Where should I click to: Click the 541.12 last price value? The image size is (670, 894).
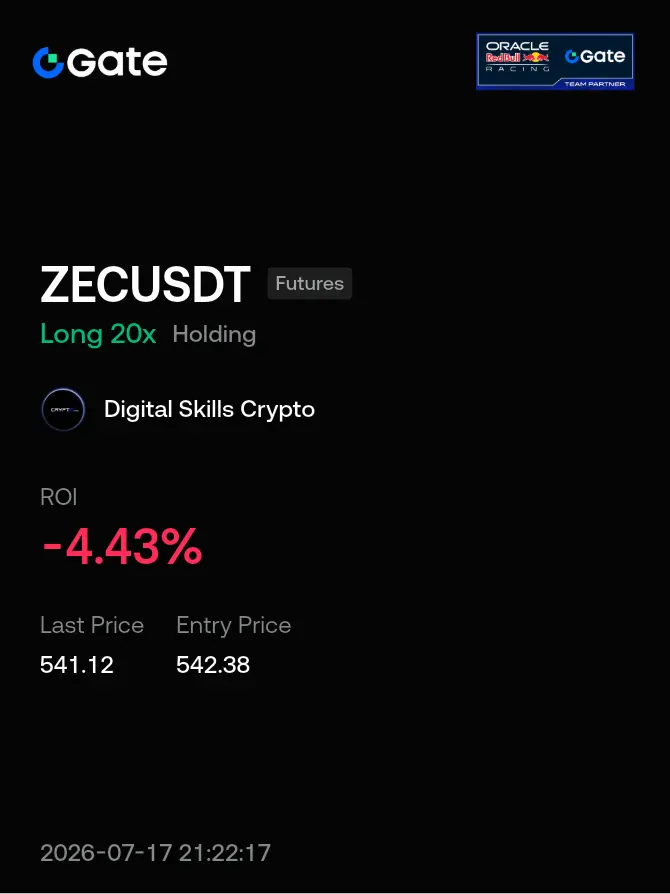77,665
